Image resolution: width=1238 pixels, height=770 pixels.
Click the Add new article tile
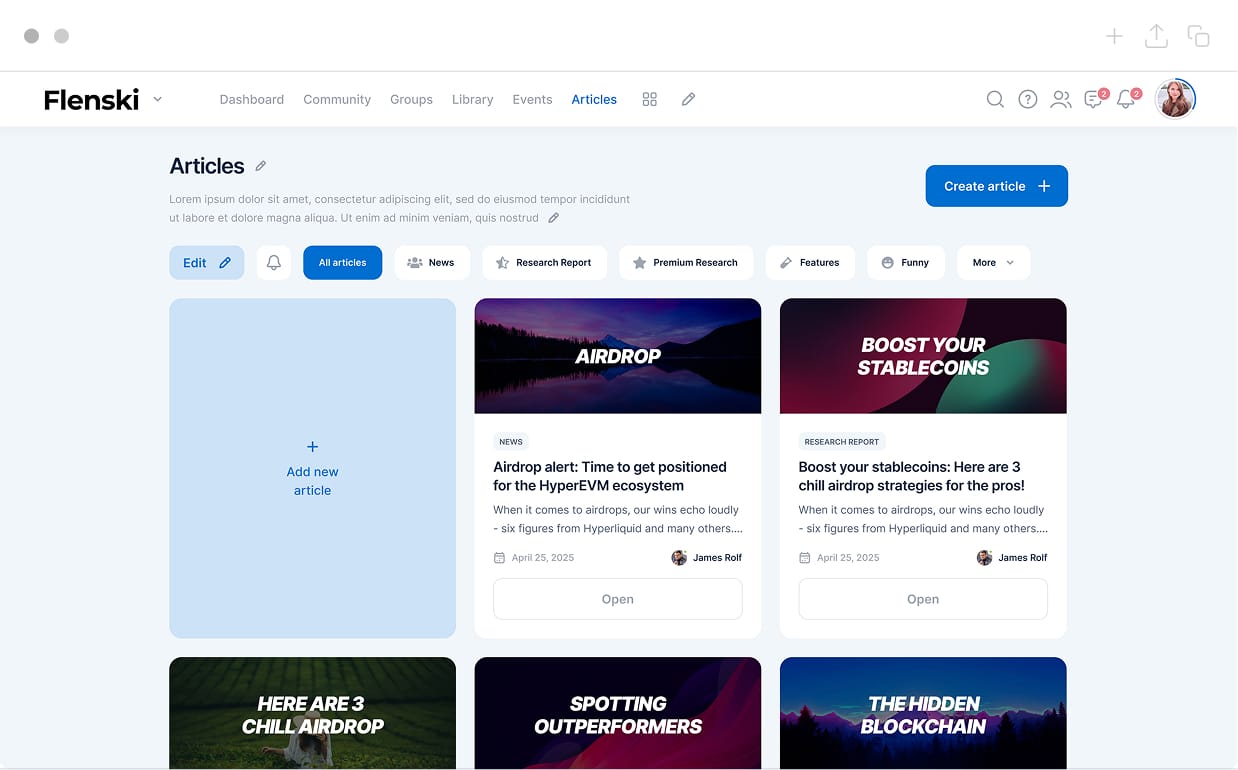[x=312, y=468]
